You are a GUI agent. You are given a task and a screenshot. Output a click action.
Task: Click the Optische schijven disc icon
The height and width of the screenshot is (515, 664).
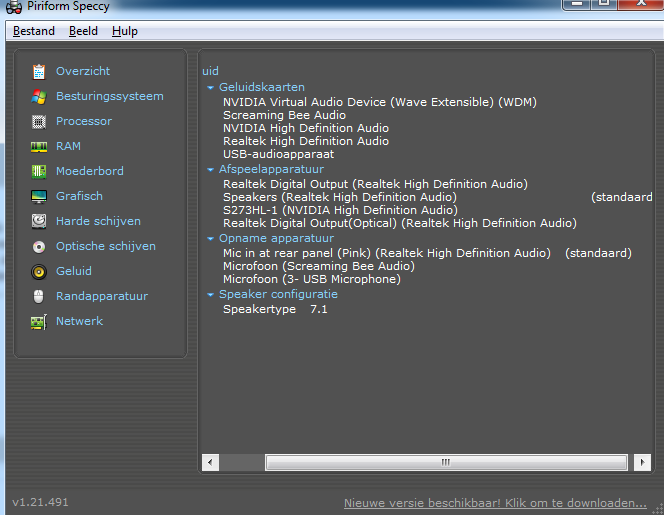pos(39,246)
